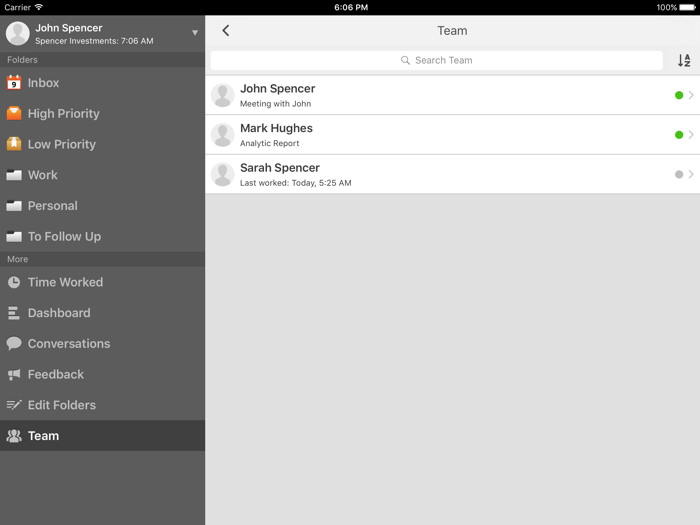The width and height of the screenshot is (700, 525).
Task: Tap John Spencer name in sidebar header
Action: (69, 28)
